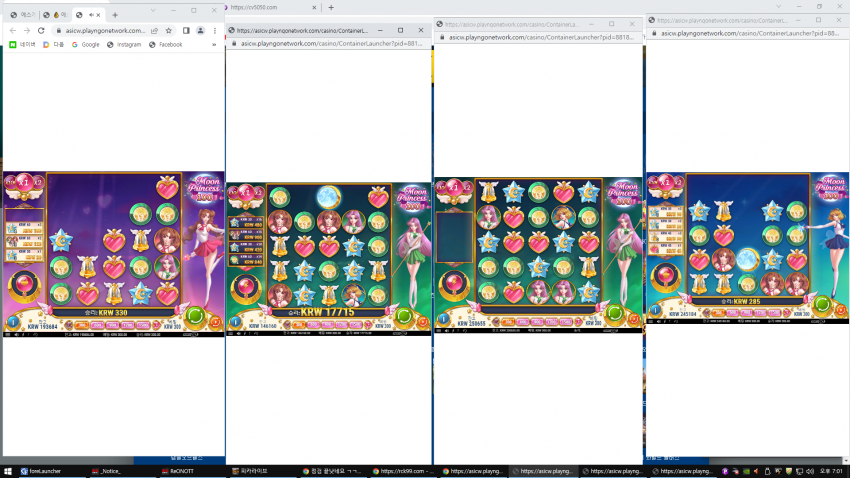The width and height of the screenshot is (850, 478).
Task: Reload the playngonetwork page in Chrome
Action: [41, 31]
